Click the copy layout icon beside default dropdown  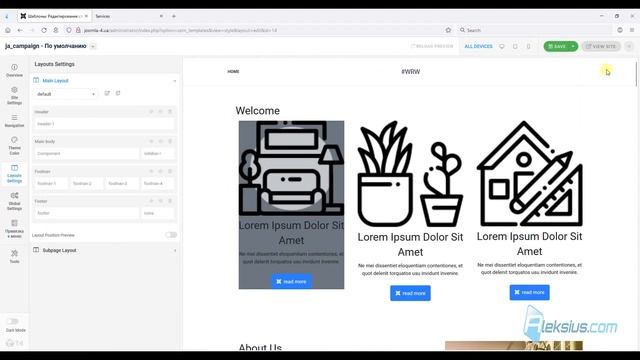tap(118, 93)
